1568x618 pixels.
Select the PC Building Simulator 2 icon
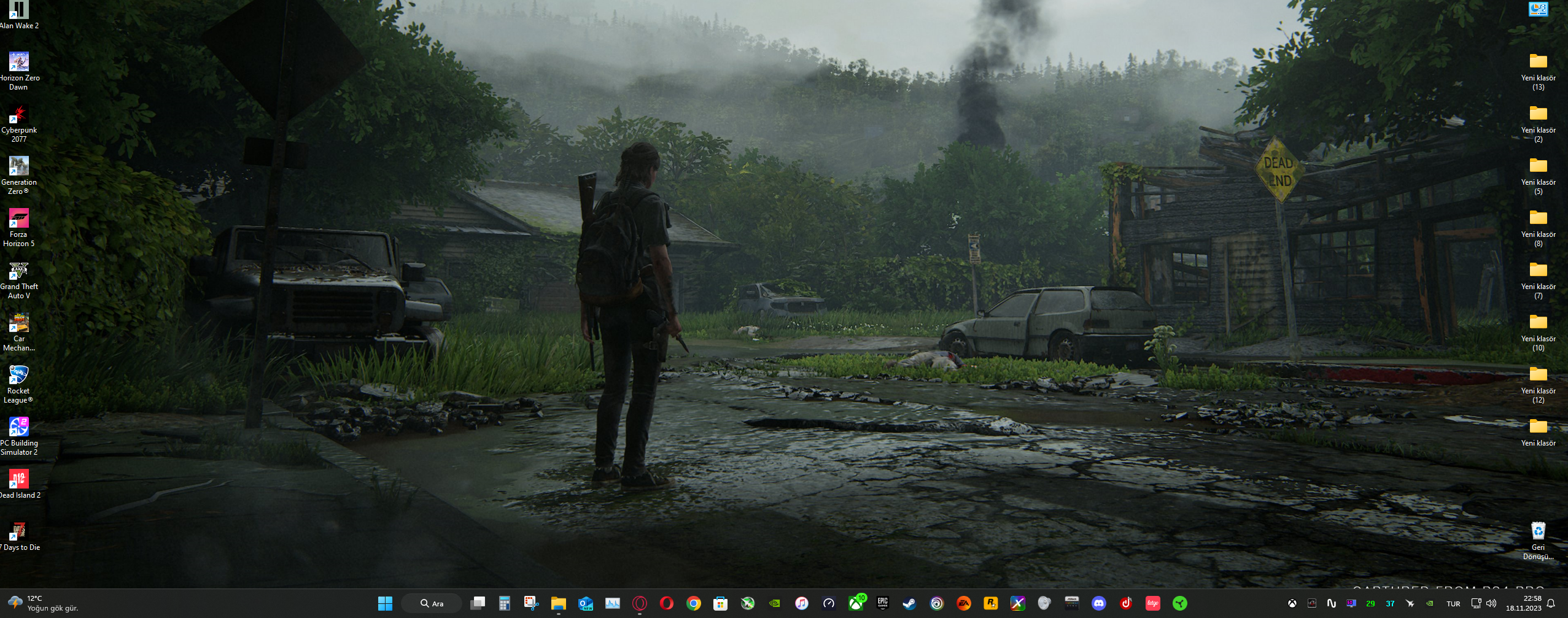click(18, 436)
